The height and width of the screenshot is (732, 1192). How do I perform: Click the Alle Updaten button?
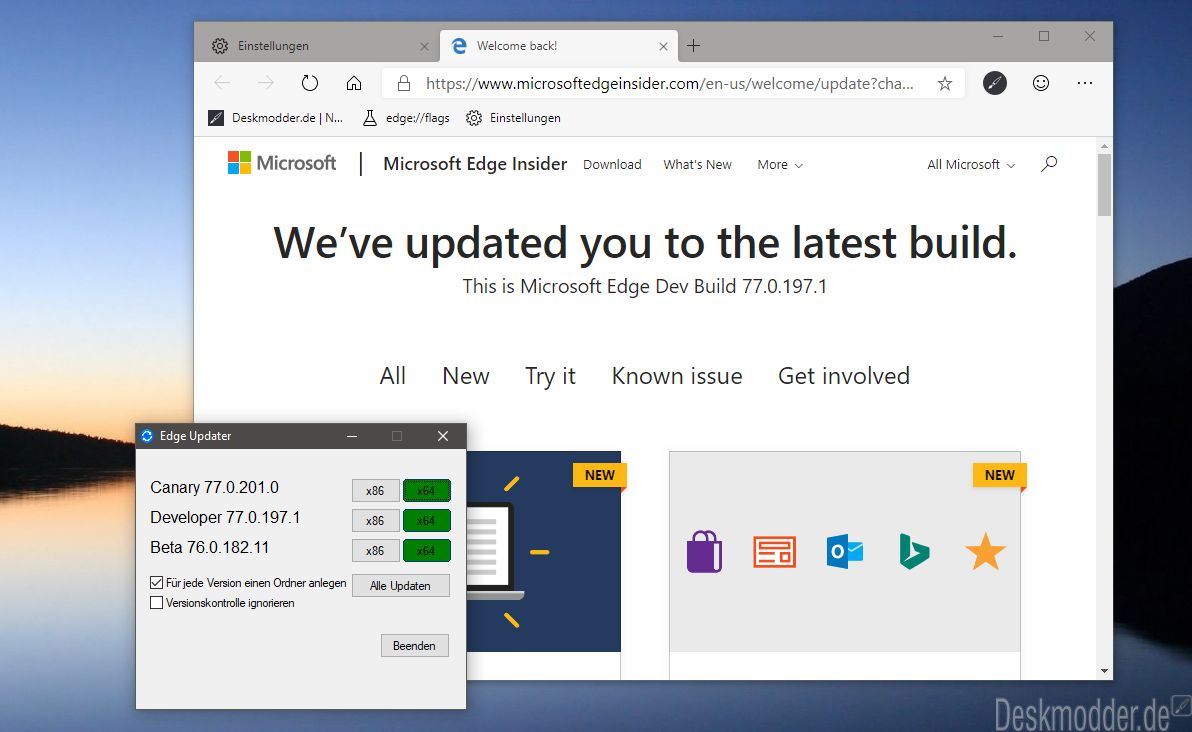click(401, 585)
